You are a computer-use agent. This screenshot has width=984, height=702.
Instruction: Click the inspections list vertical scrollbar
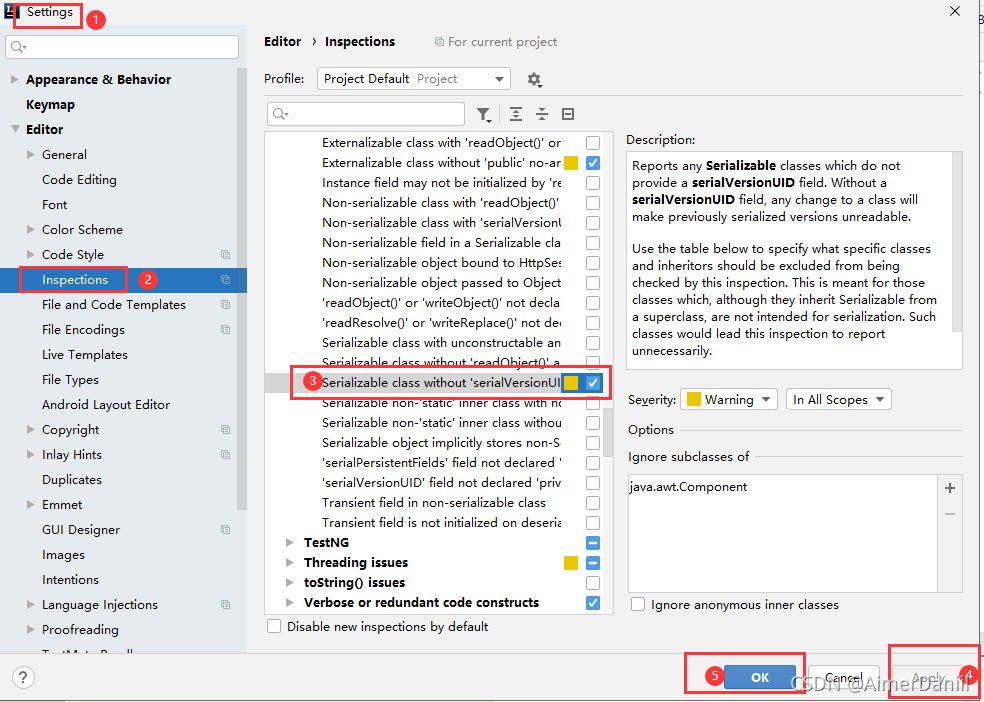607,433
